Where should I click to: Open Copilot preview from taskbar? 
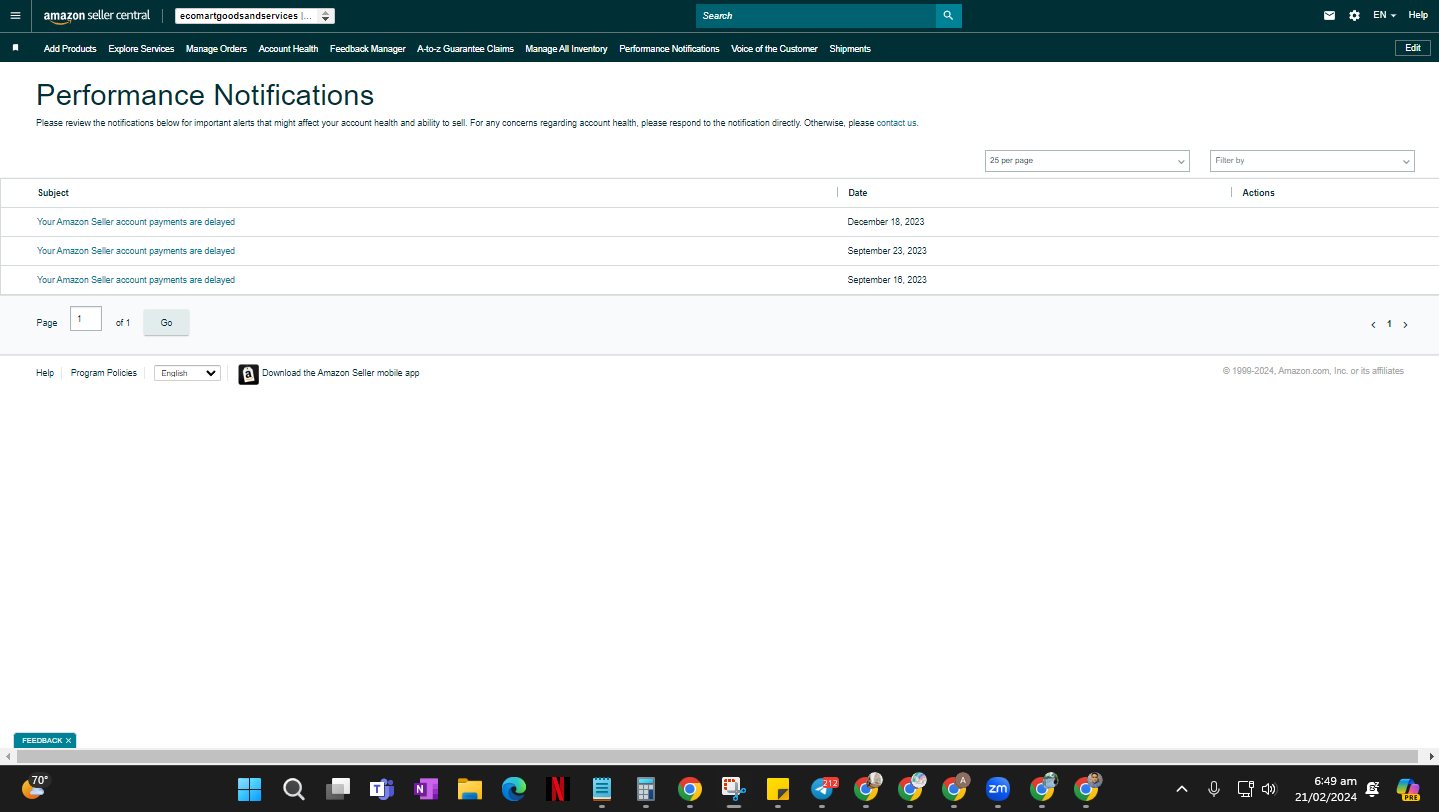click(1408, 790)
